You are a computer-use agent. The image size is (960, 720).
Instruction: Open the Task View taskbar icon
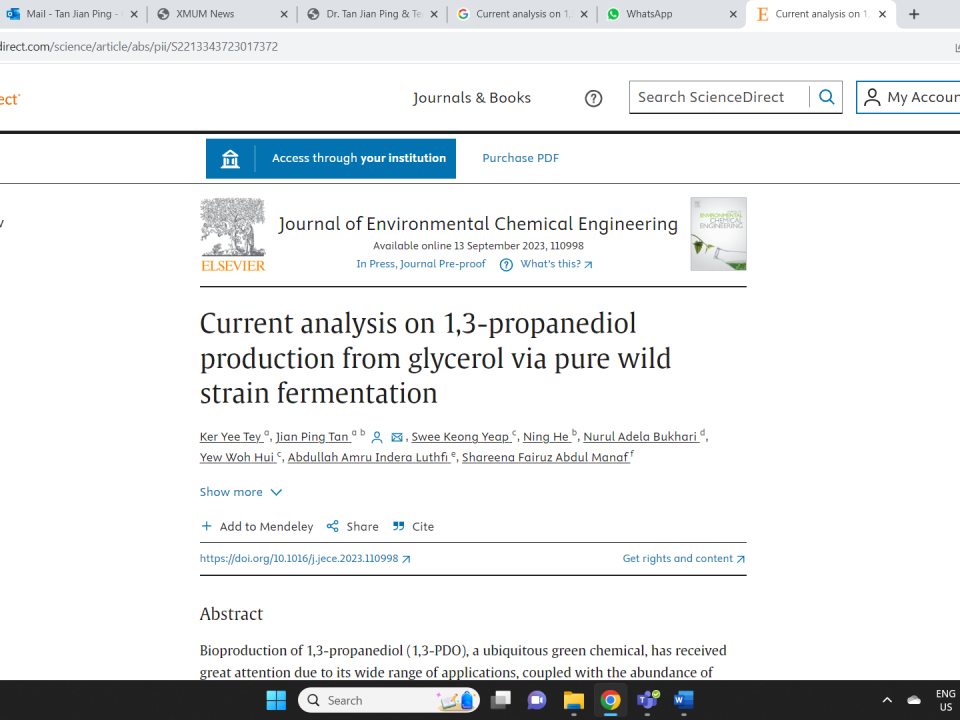[x=500, y=700]
